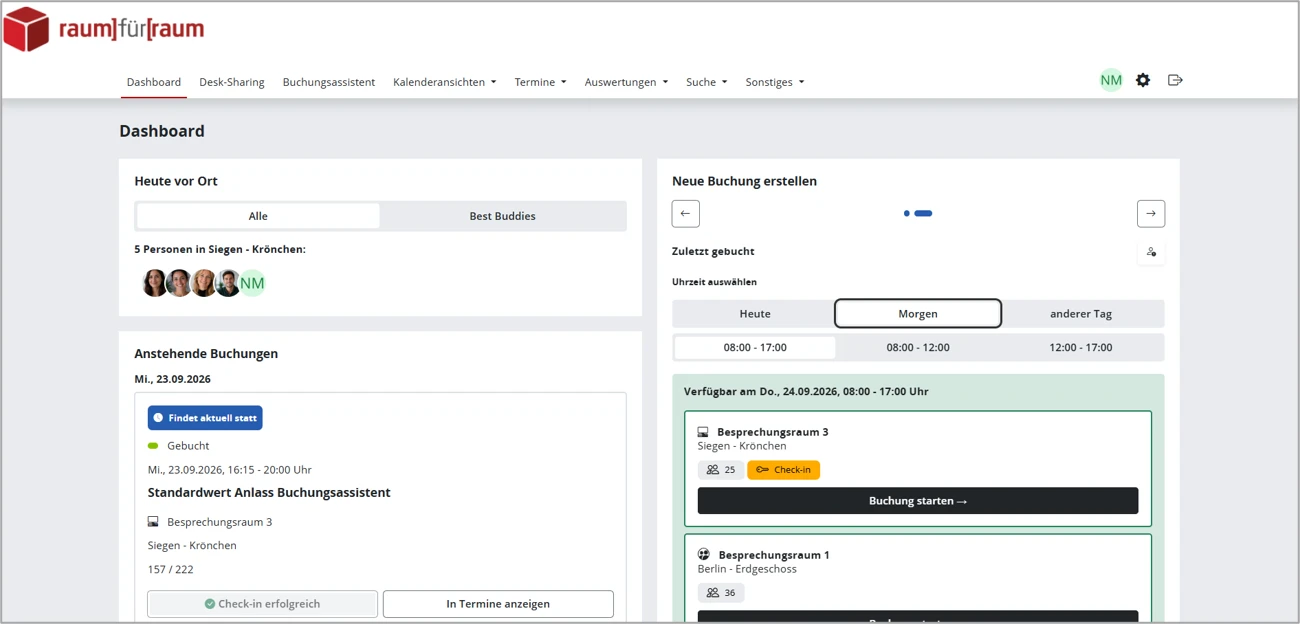Click the orange Check-in key badge

[783, 470]
